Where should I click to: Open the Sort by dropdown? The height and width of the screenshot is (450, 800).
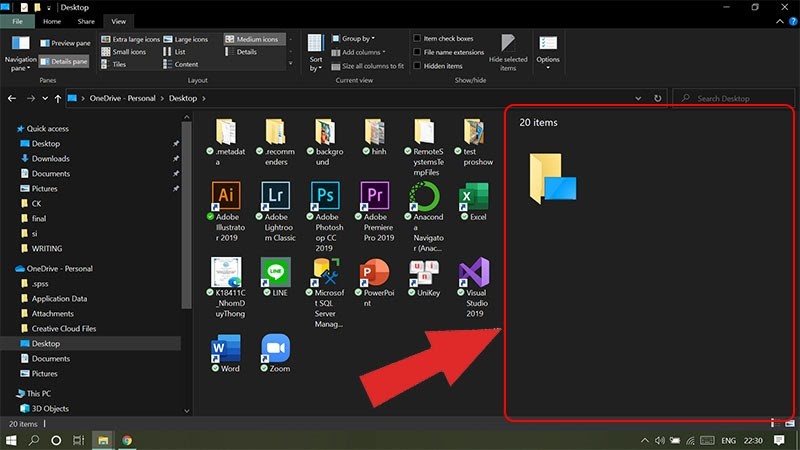click(x=316, y=54)
